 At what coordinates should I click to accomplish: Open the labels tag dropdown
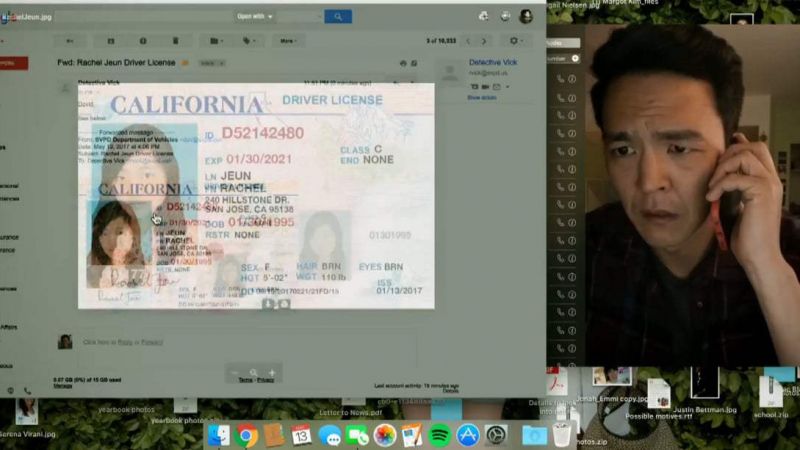[x=249, y=41]
